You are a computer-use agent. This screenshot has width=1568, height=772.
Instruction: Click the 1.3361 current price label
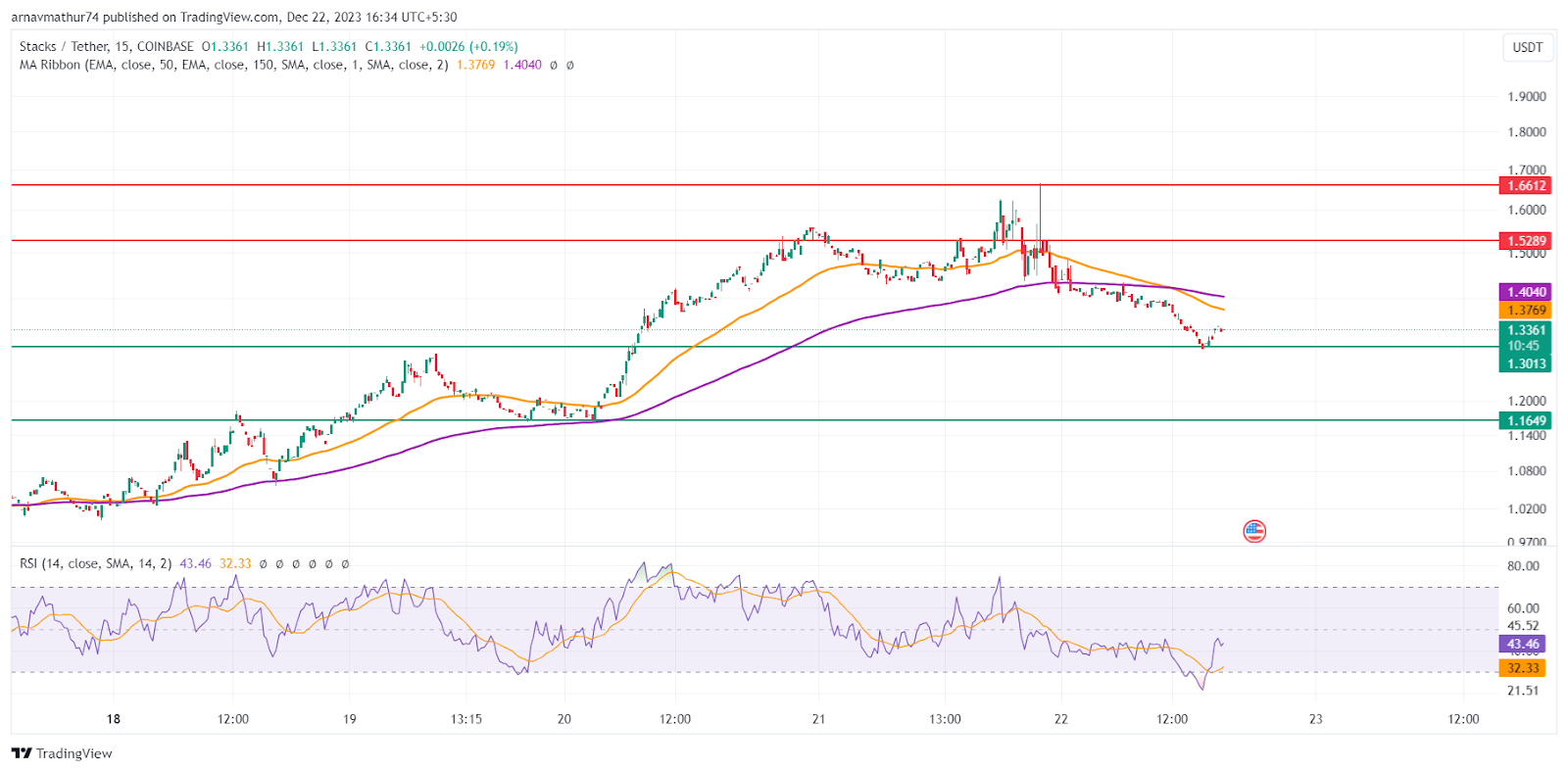[1526, 330]
